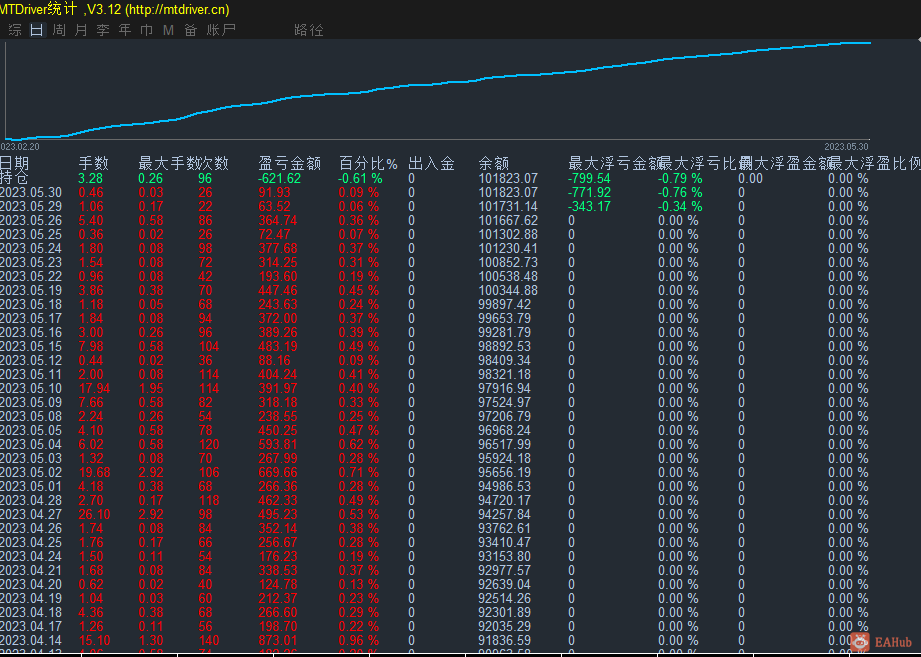Click the -771.92 floating loss value
The image size is (921, 657).
tap(589, 193)
